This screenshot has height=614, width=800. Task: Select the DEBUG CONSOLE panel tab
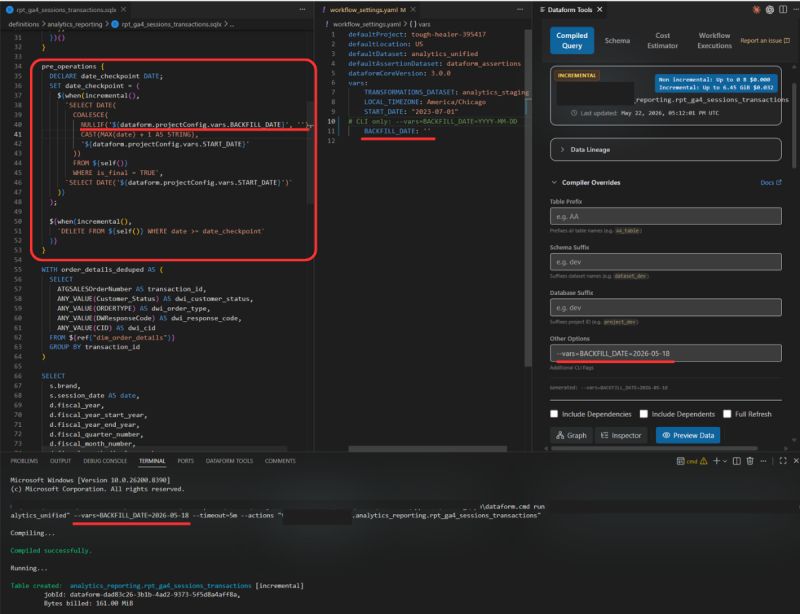tap(105, 461)
